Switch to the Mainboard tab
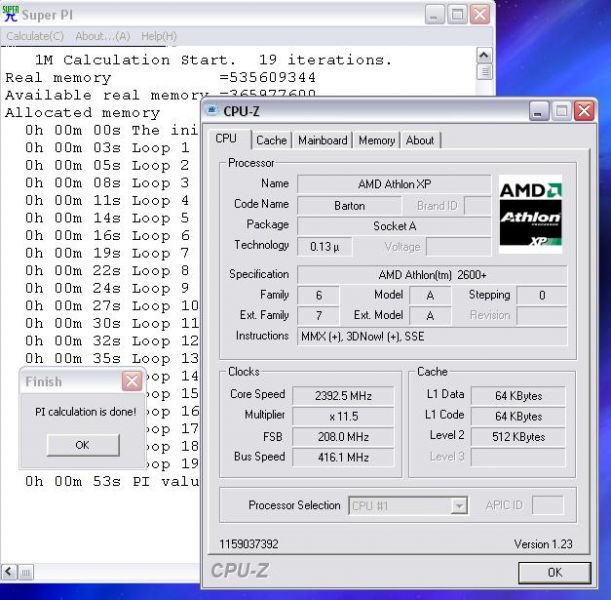Image resolution: width=611 pixels, height=600 pixels. [323, 141]
